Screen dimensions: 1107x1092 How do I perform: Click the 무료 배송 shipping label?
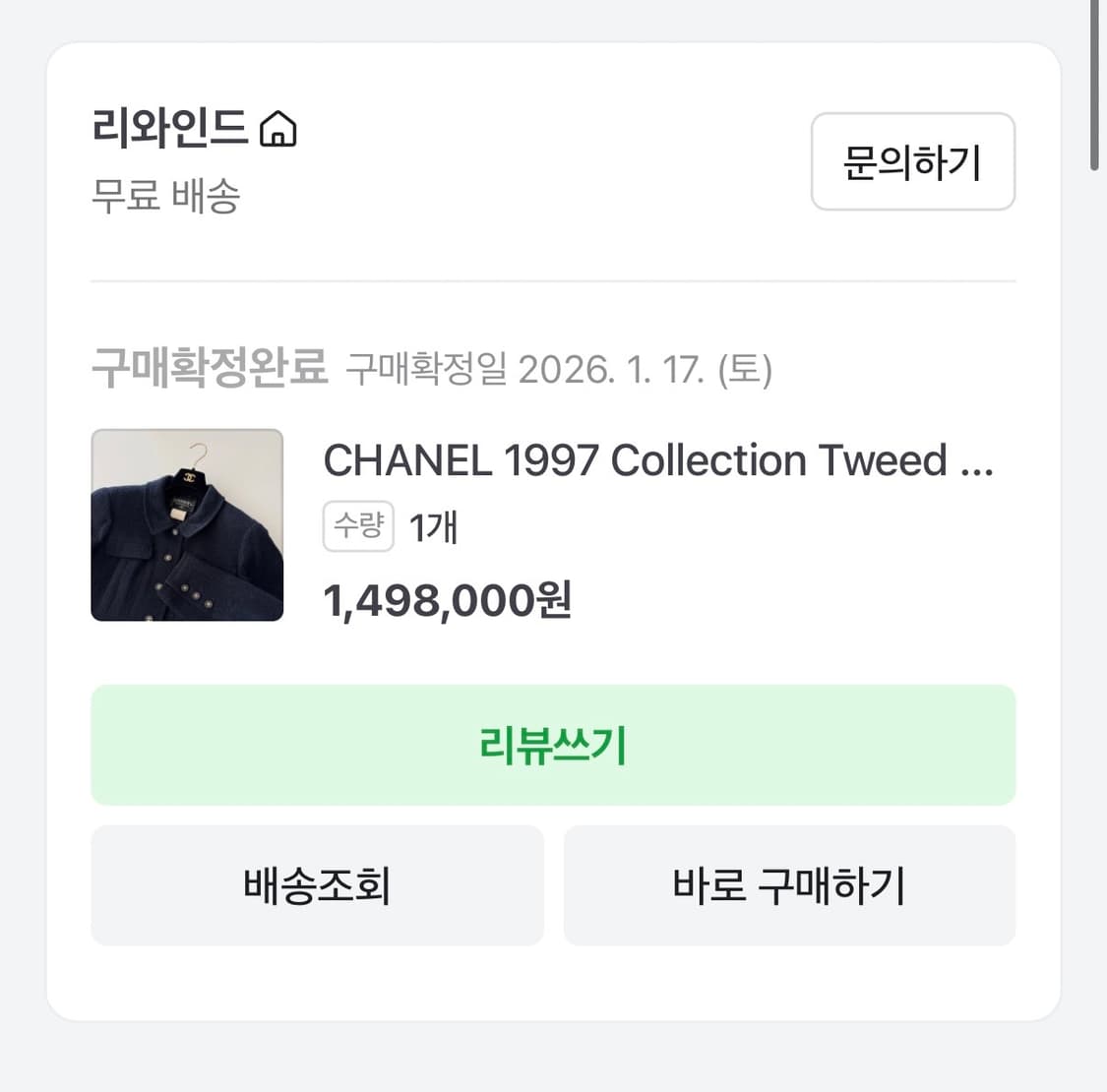coord(165,196)
